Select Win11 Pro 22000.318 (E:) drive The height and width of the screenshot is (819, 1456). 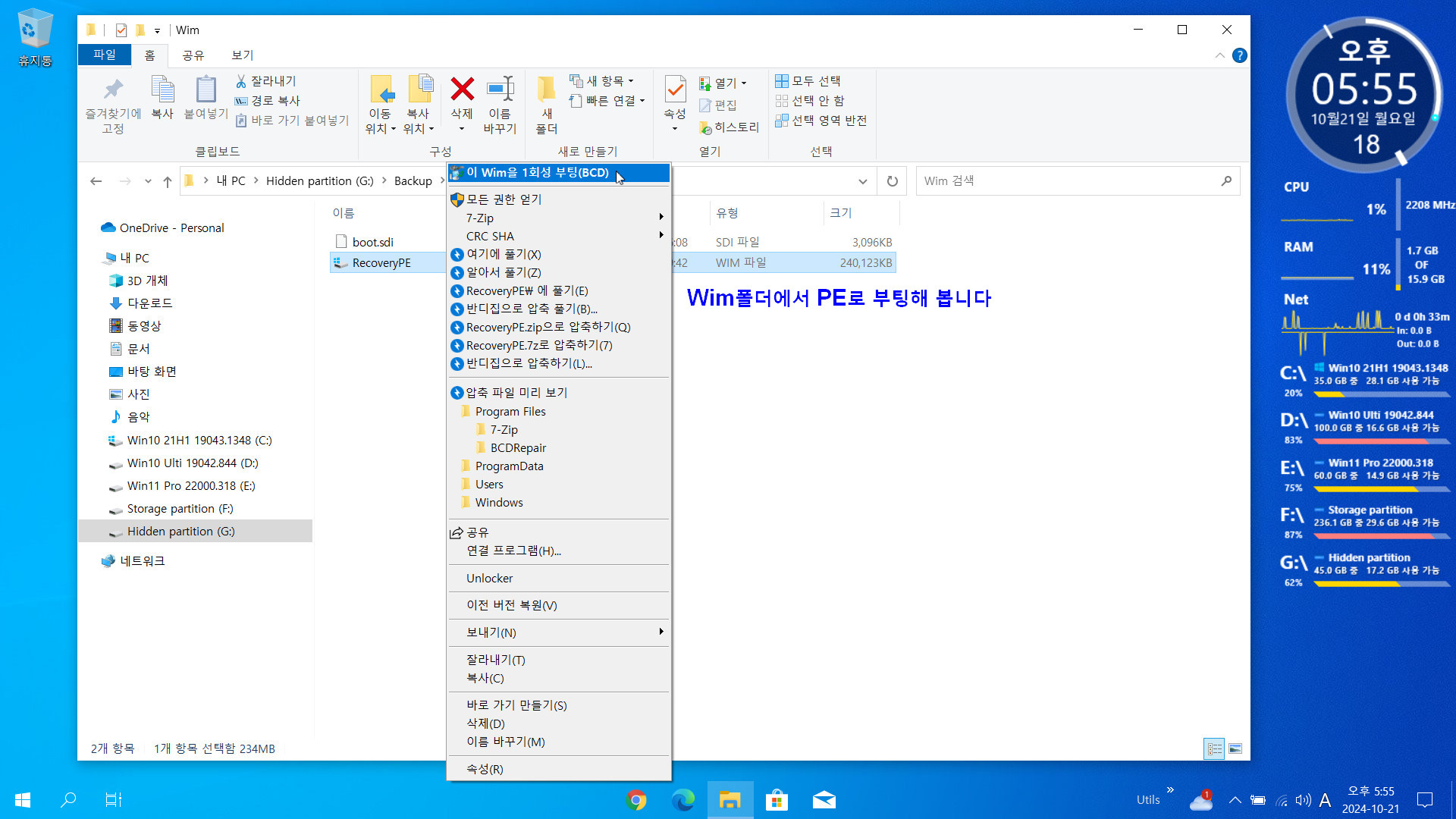point(191,486)
